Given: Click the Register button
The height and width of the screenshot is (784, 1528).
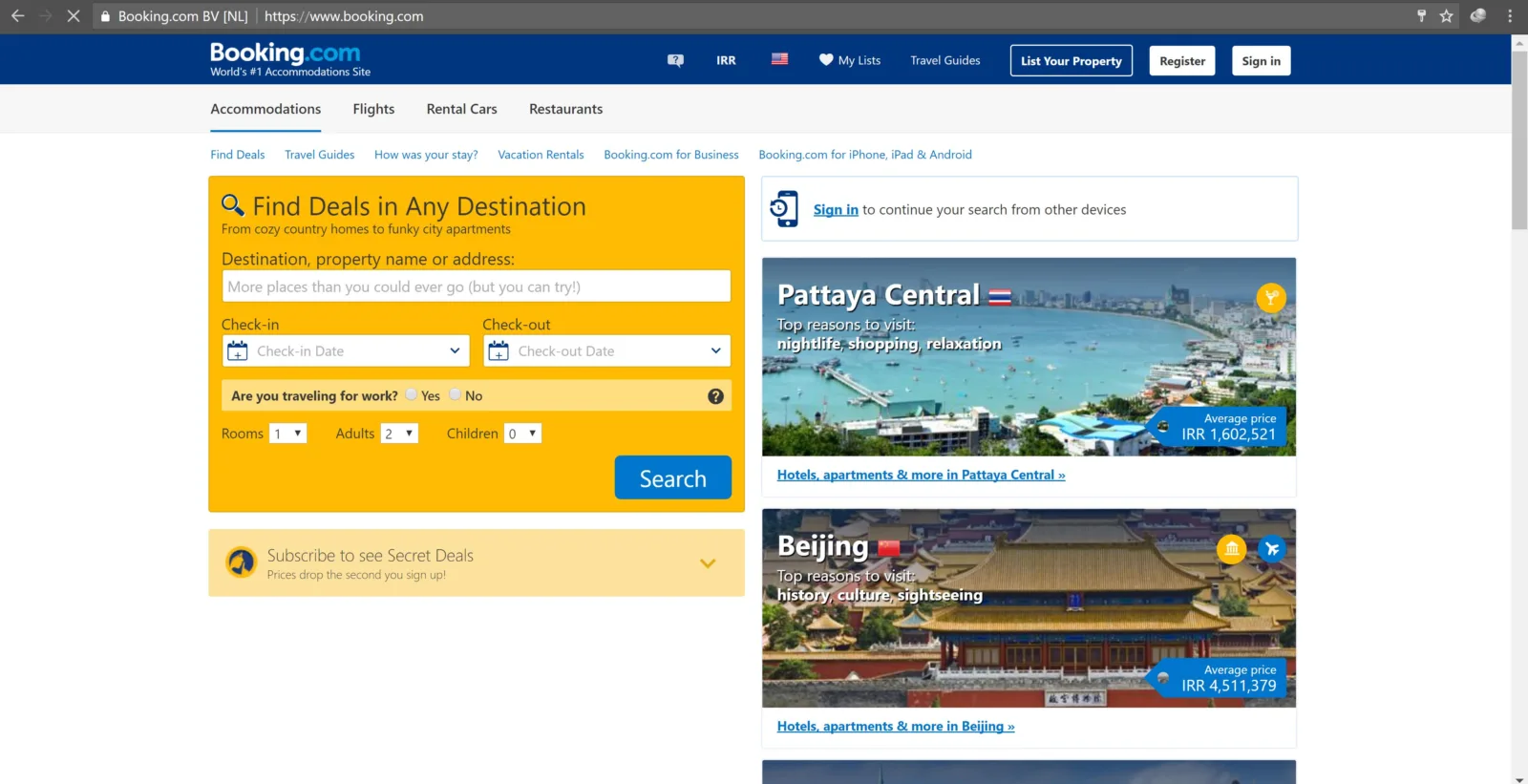Looking at the screenshot, I should pyautogui.click(x=1182, y=61).
